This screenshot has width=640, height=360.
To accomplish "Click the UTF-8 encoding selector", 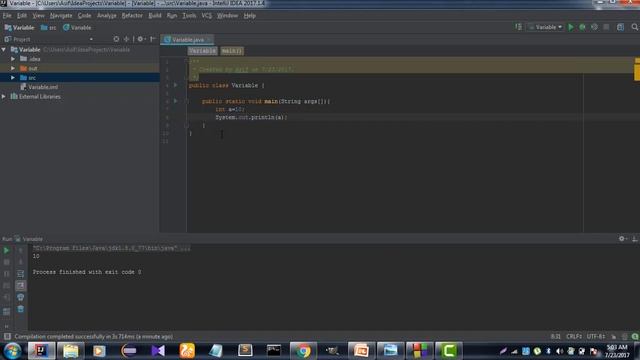I will (x=596, y=336).
